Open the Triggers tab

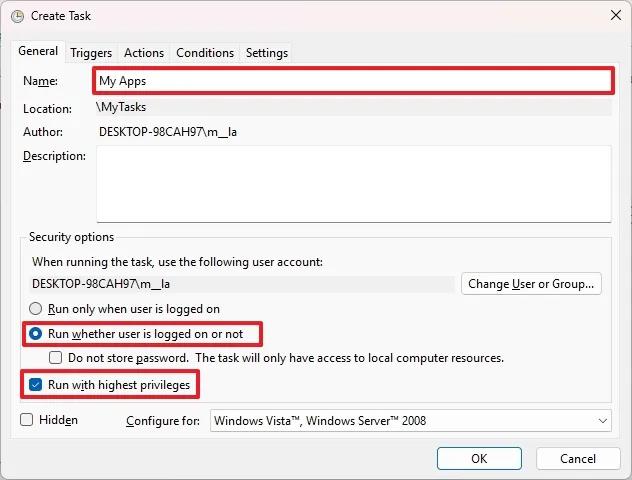point(91,53)
